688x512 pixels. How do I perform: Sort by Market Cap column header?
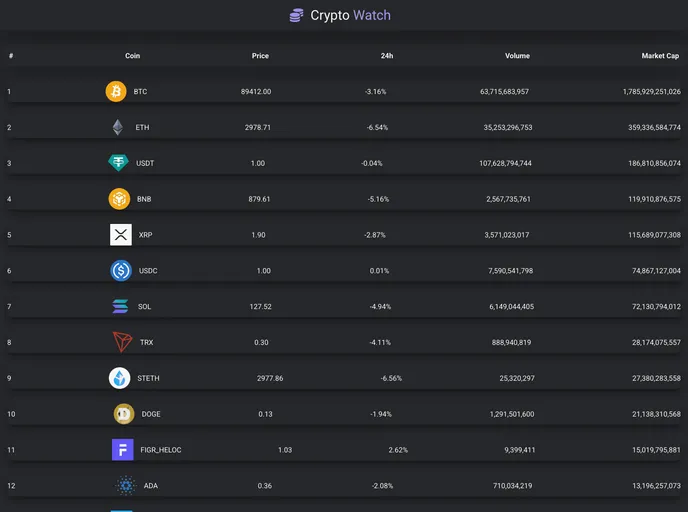pyautogui.click(x=660, y=56)
